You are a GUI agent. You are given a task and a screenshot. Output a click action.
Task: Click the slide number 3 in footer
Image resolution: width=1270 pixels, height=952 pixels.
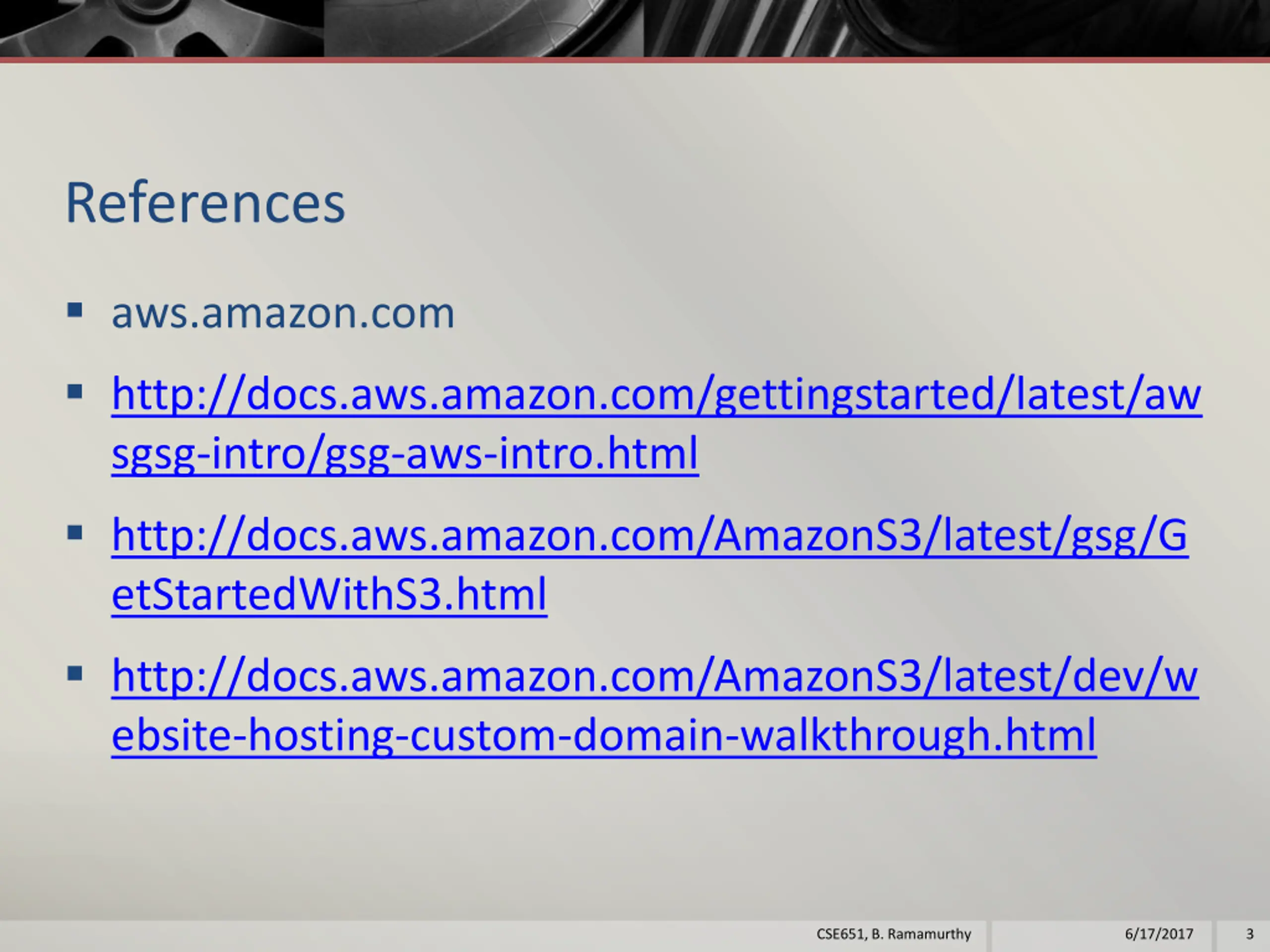1249,935
